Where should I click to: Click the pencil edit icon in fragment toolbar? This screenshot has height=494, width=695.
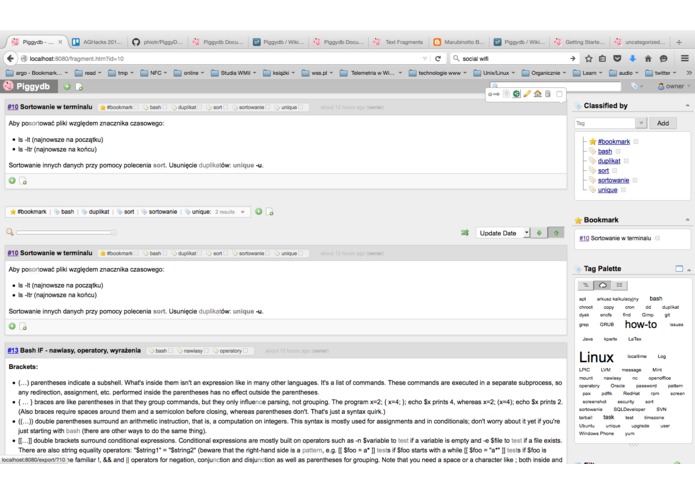pos(527,94)
